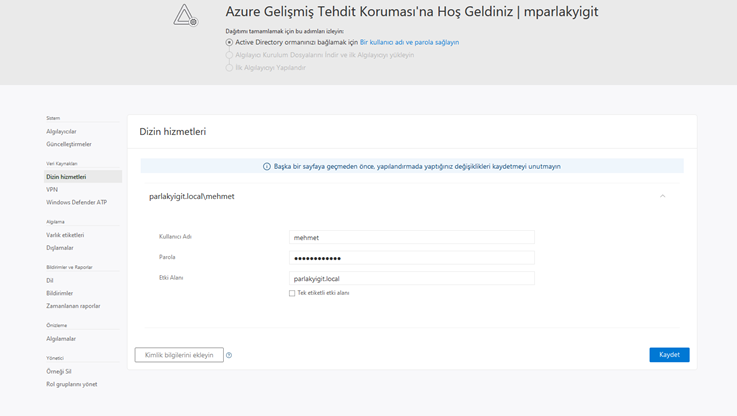The width and height of the screenshot is (737, 416).
Task: Click the Veri Kaynakları sidebar section label
Action: coord(62,164)
